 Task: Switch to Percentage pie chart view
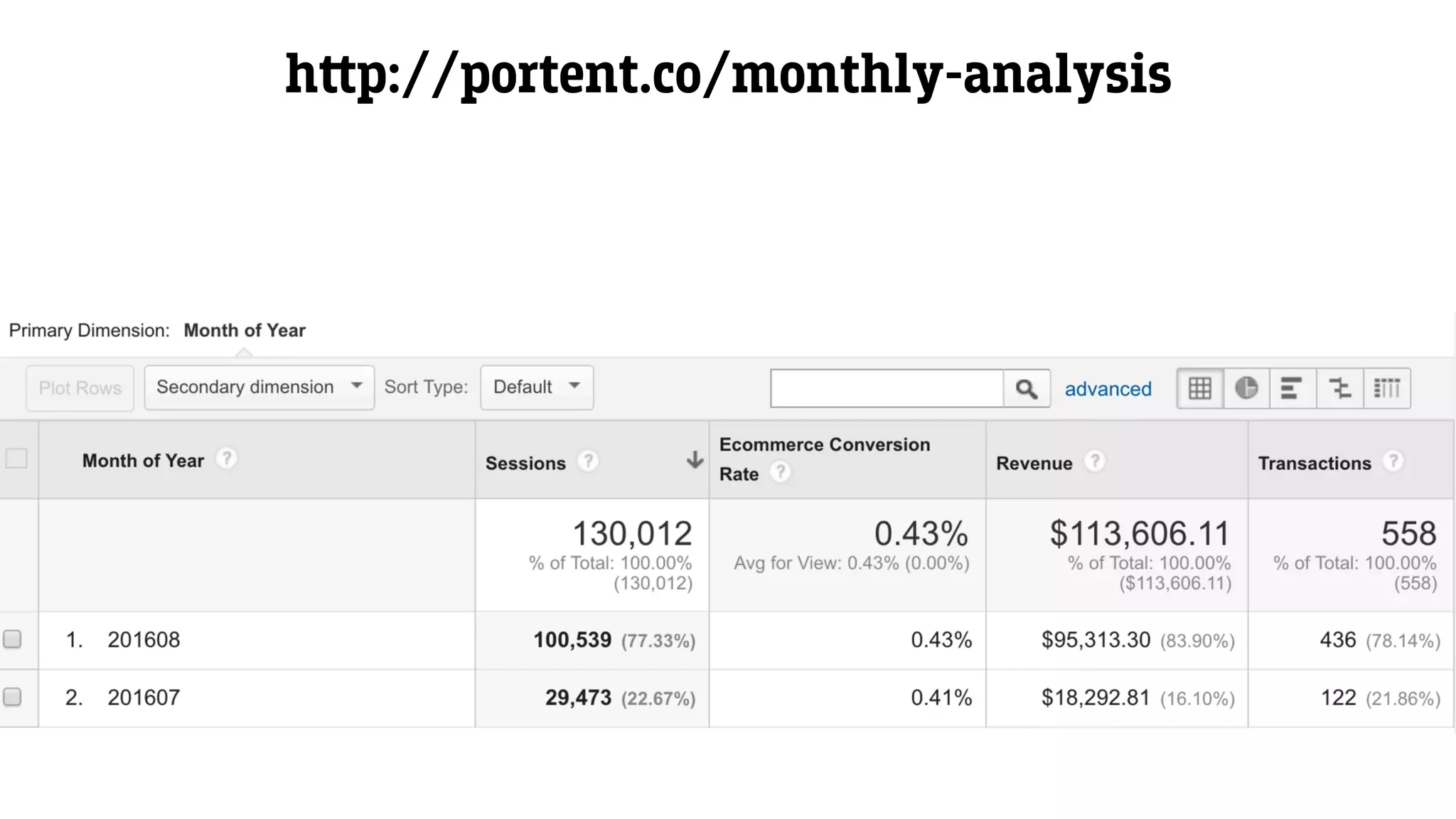[x=1246, y=388]
